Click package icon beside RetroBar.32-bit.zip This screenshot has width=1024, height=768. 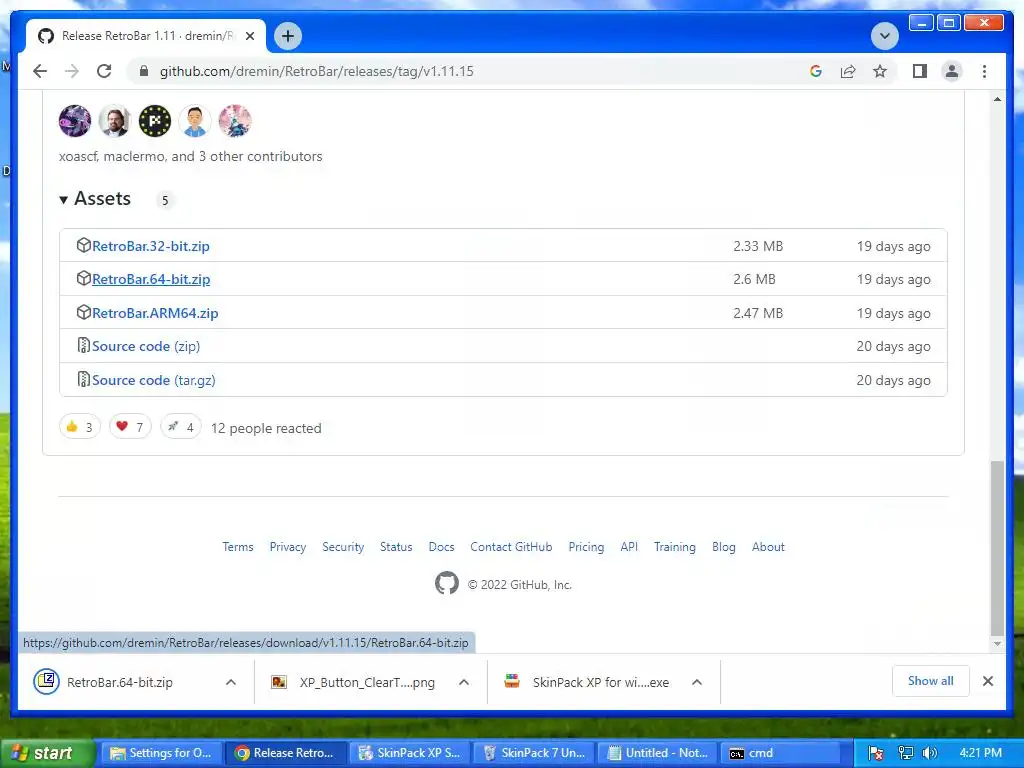pyautogui.click(x=84, y=245)
